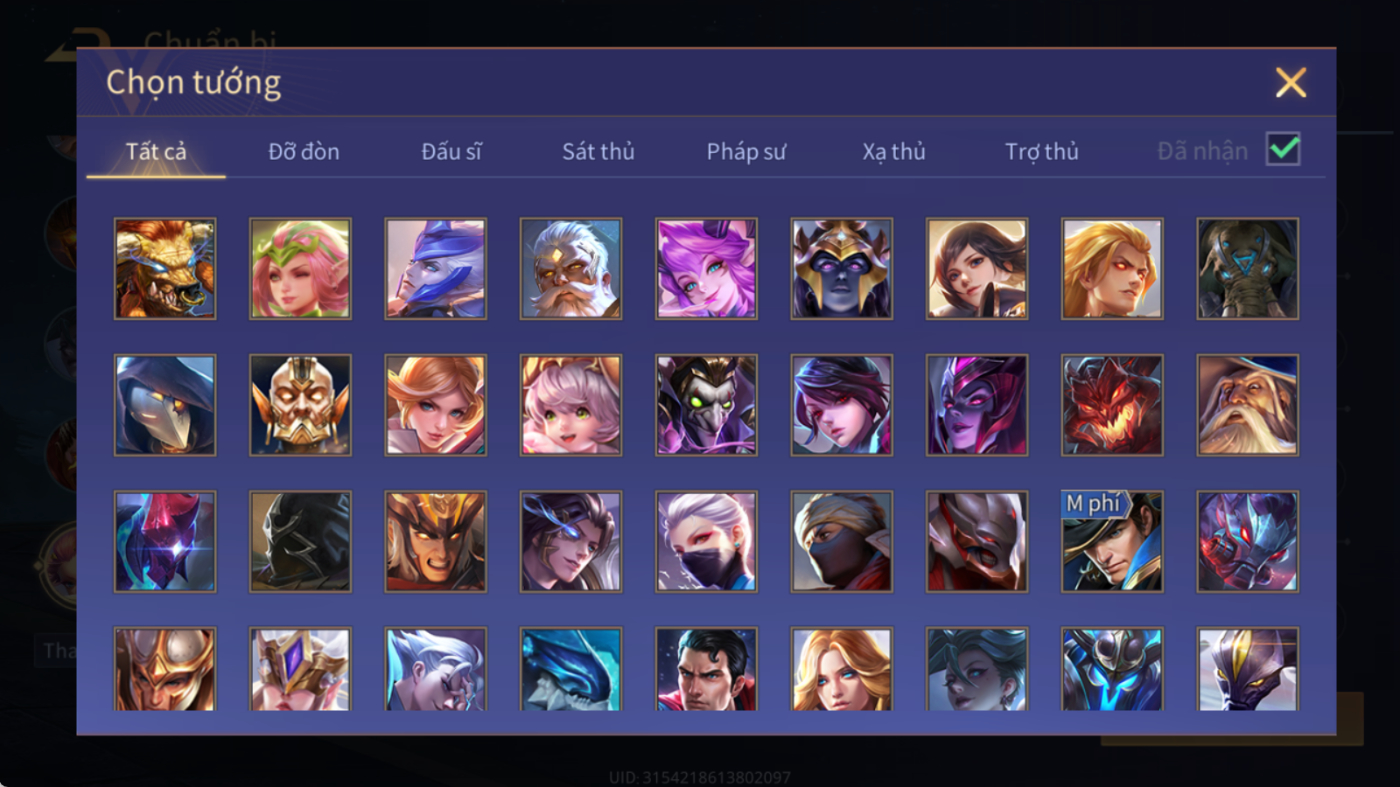This screenshot has height=787, width=1400.
Task: Choose the Superman hero portrait
Action: (706, 669)
